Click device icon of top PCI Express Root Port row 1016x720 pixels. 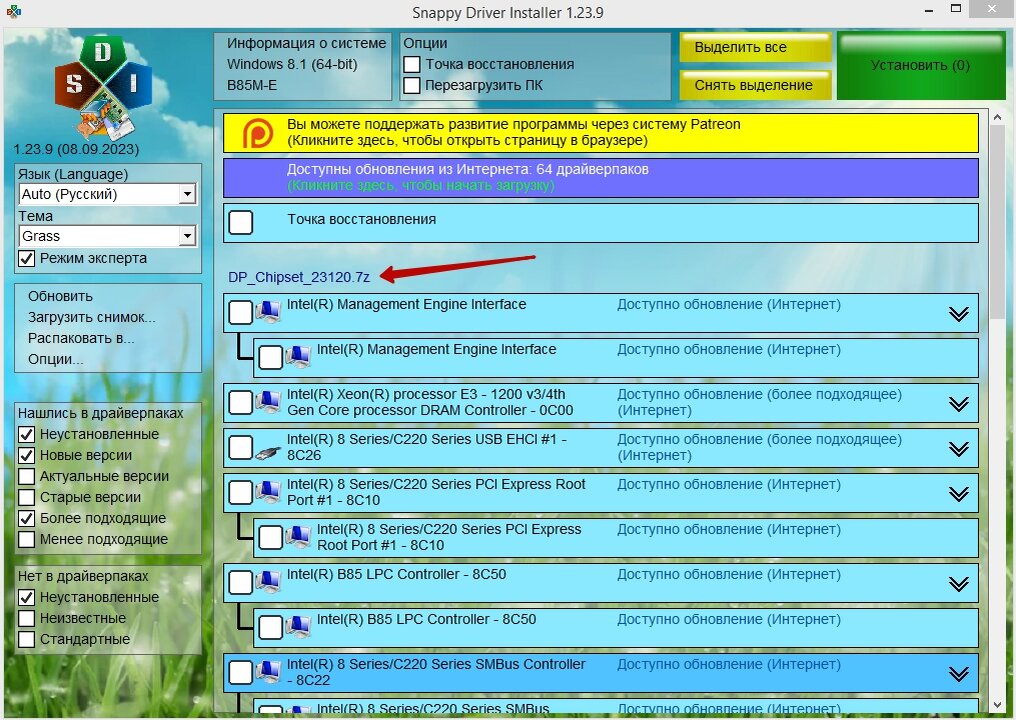pyautogui.click(x=268, y=492)
